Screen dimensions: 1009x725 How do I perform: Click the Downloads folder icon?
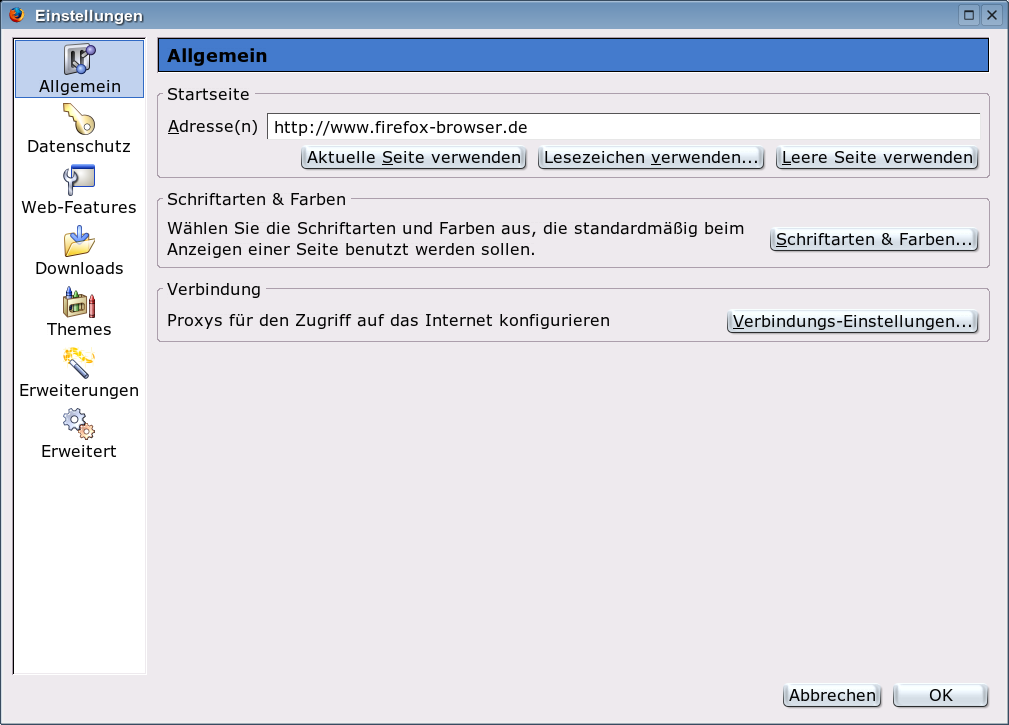79,242
